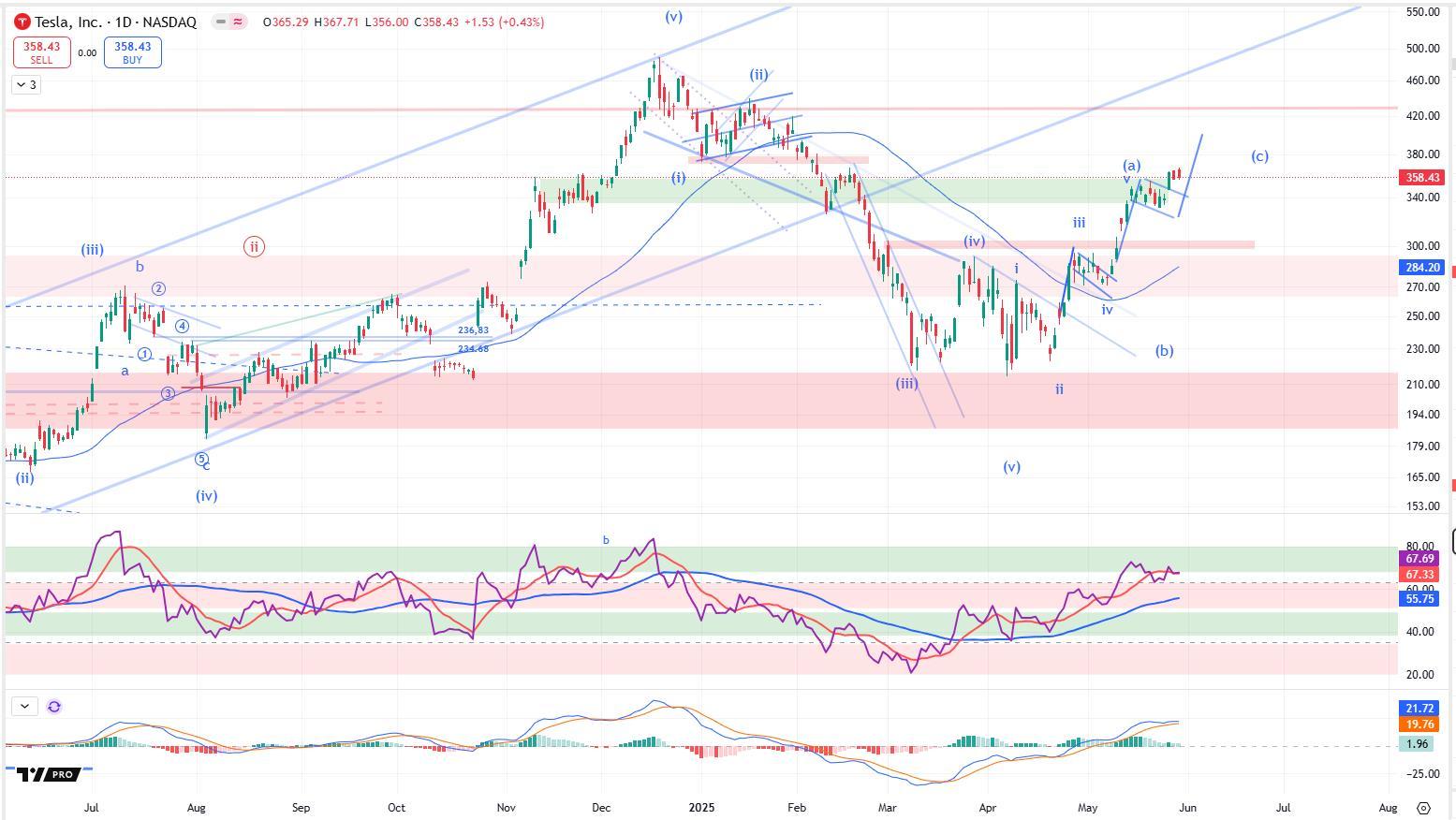Click the +1.53 (+0.43%) change value
This screenshot has width=1456, height=820.
[504, 22]
